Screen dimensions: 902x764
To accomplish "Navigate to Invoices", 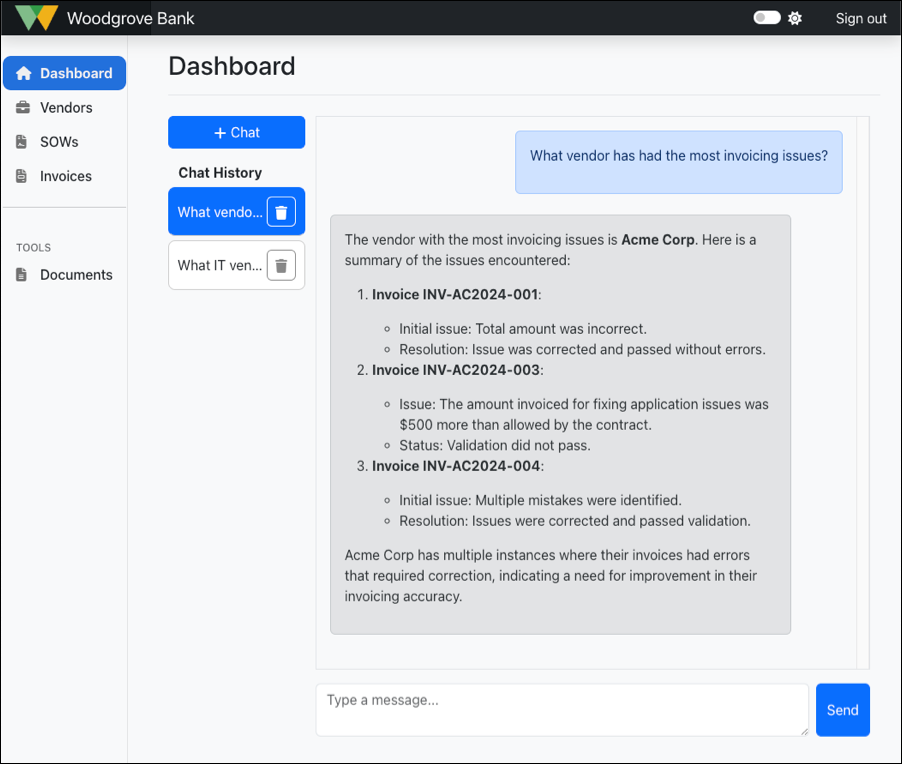I will (64, 176).
